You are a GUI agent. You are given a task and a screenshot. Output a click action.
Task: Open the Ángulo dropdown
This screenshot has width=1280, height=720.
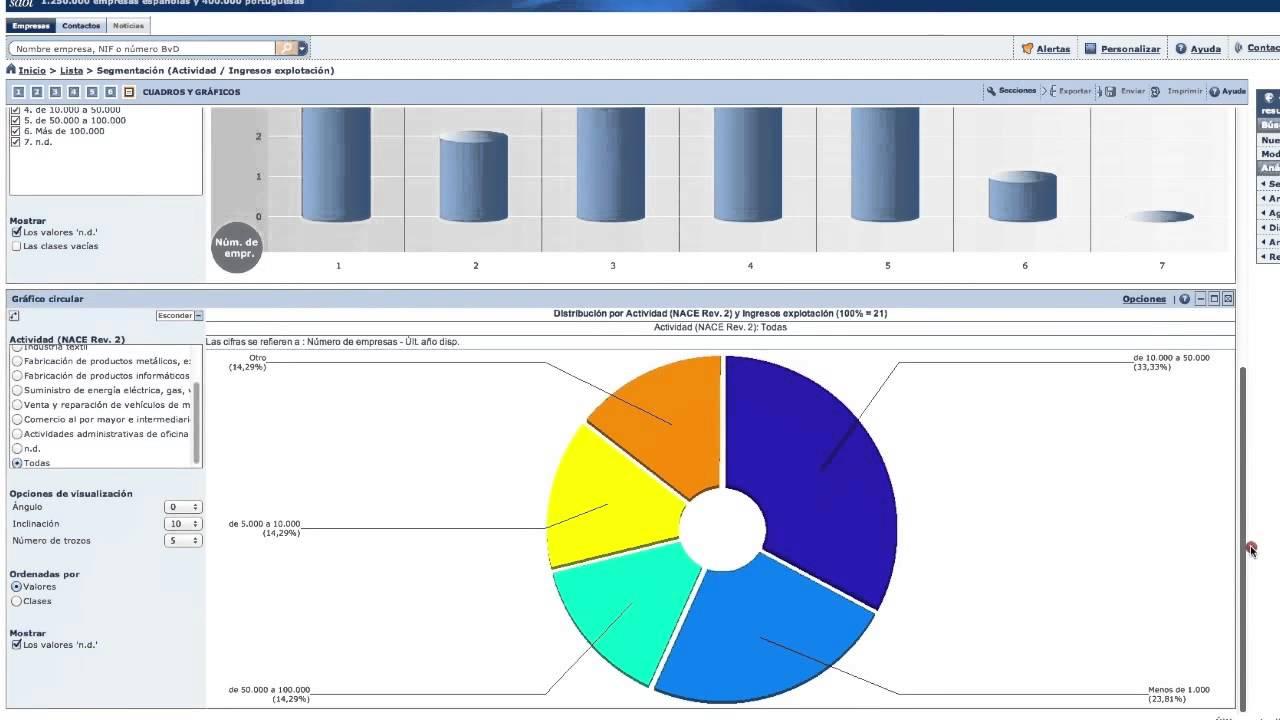click(183, 507)
